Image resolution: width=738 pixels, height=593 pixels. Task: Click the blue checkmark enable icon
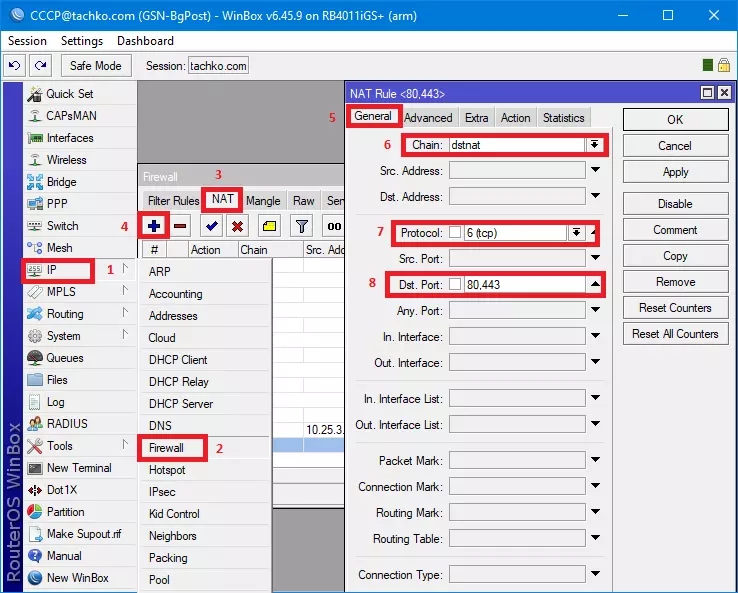click(211, 226)
